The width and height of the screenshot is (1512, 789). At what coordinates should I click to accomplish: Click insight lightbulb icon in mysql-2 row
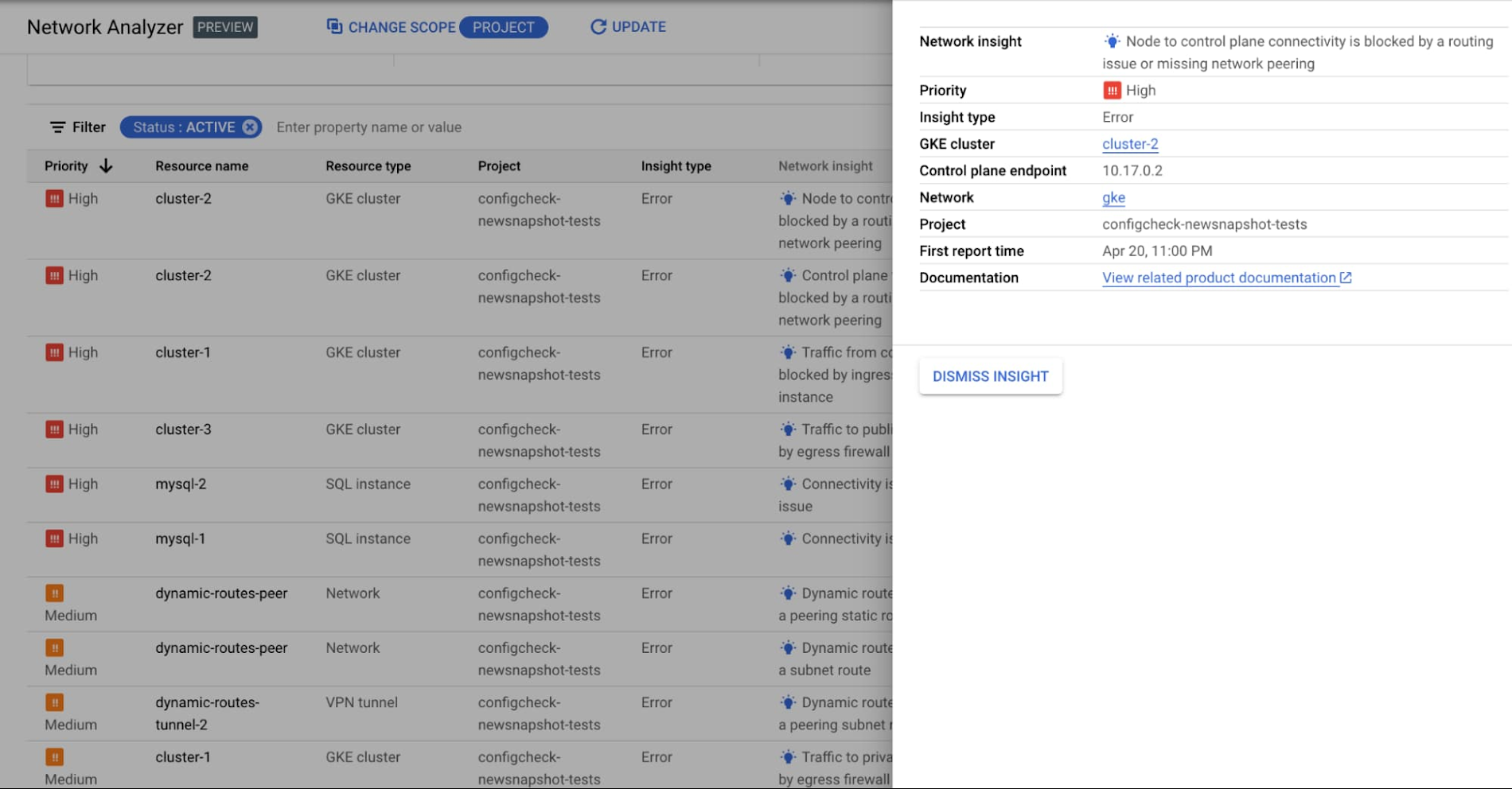[788, 484]
